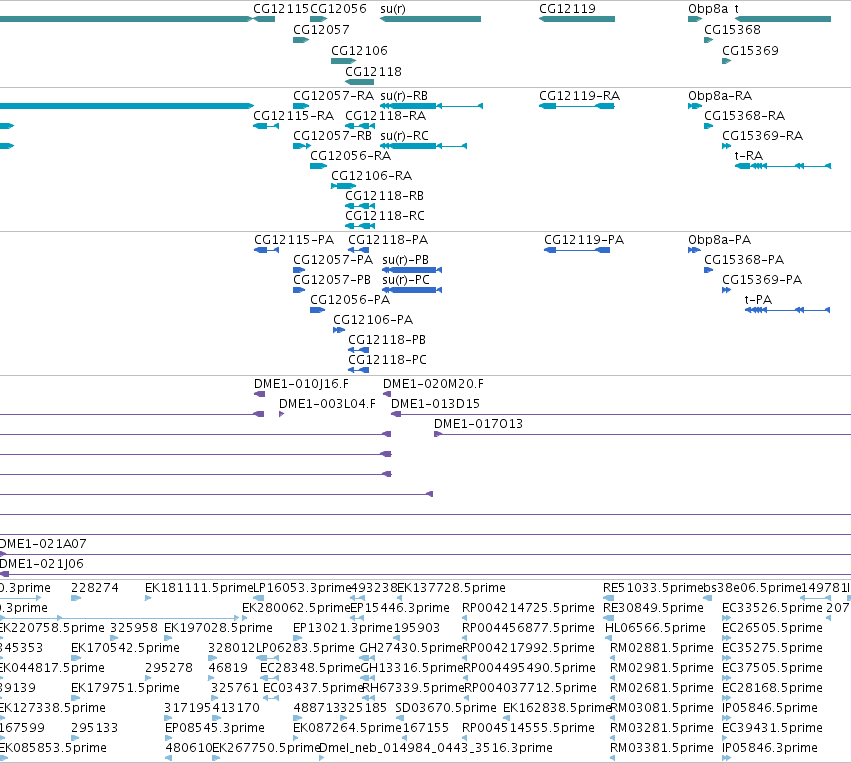
Task: Select the CG15368 gene label
Action: [x=733, y=30]
